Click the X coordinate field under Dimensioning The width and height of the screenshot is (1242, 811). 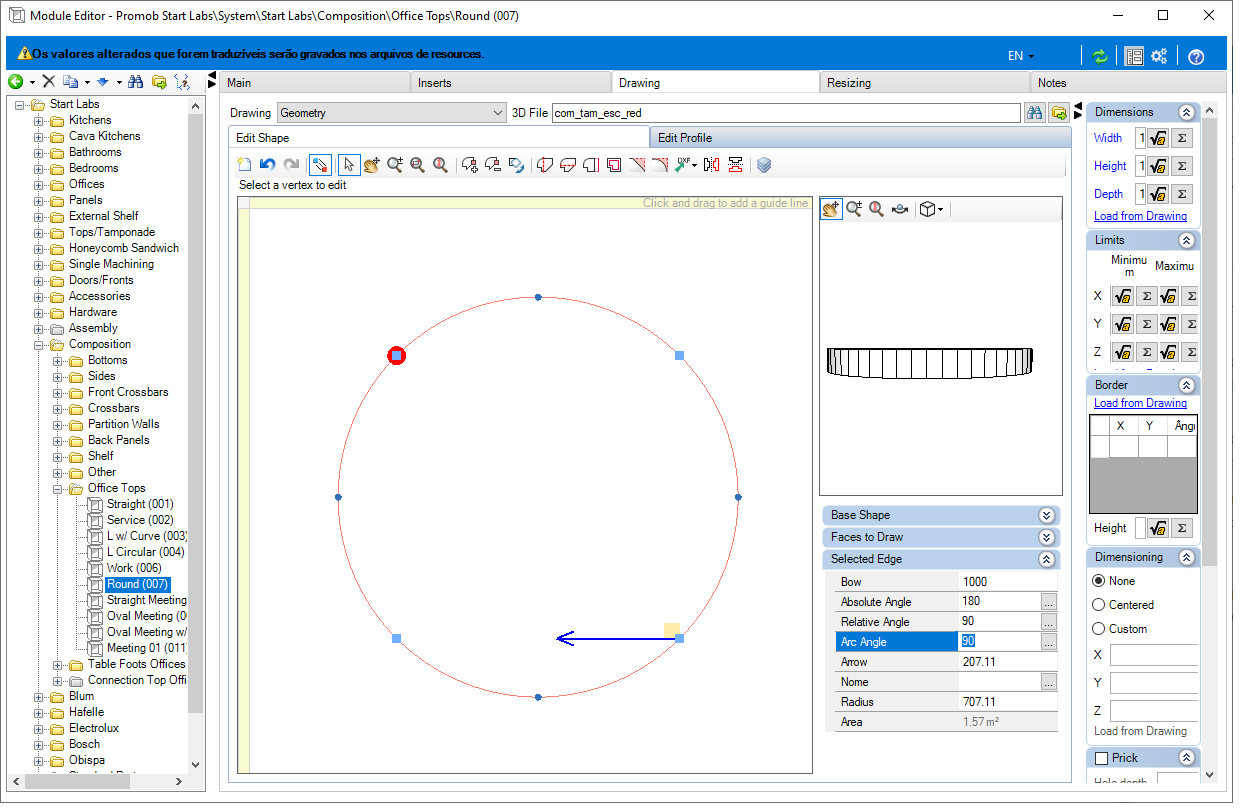tap(1153, 655)
